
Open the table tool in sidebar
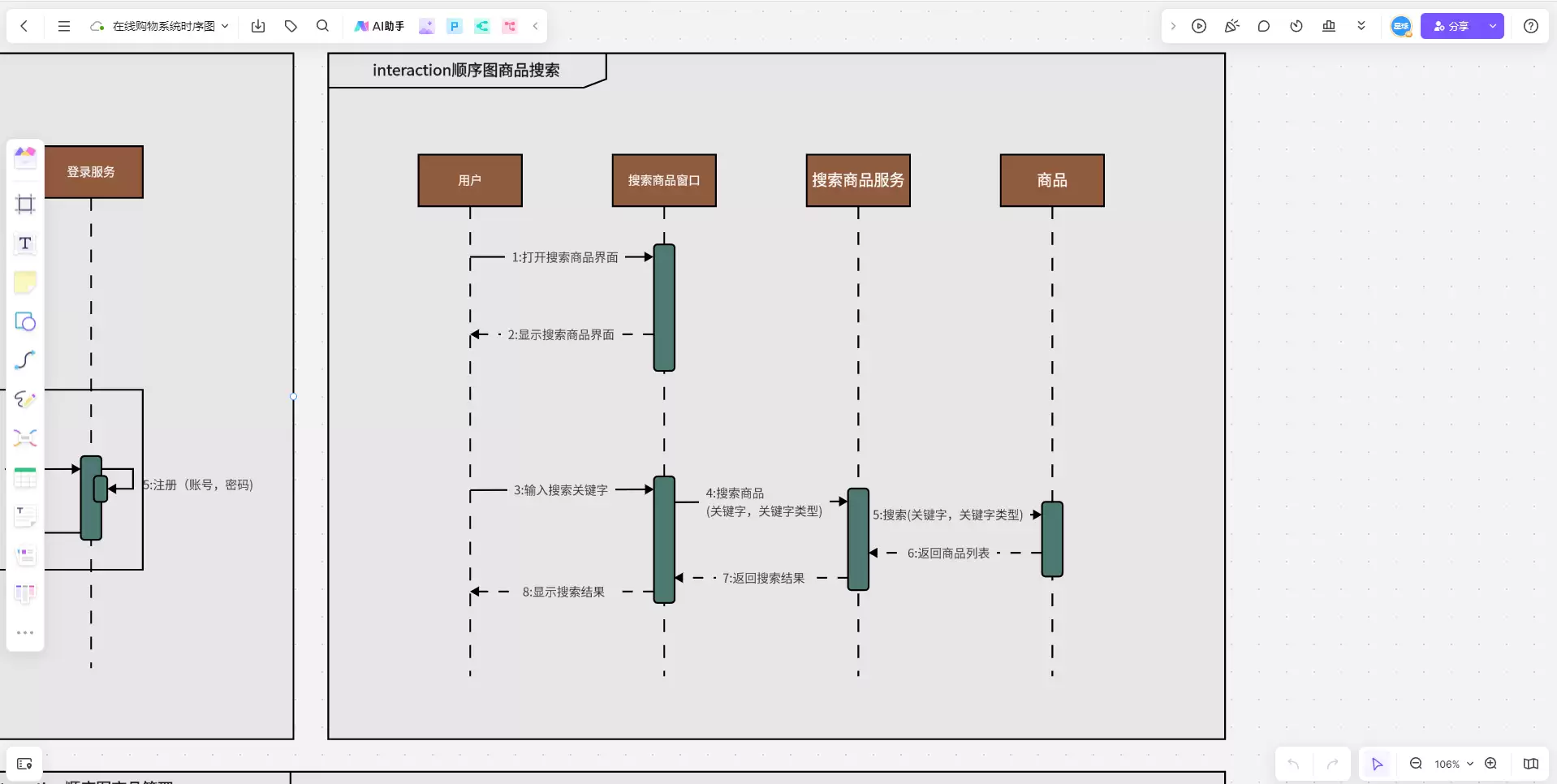[x=25, y=477]
